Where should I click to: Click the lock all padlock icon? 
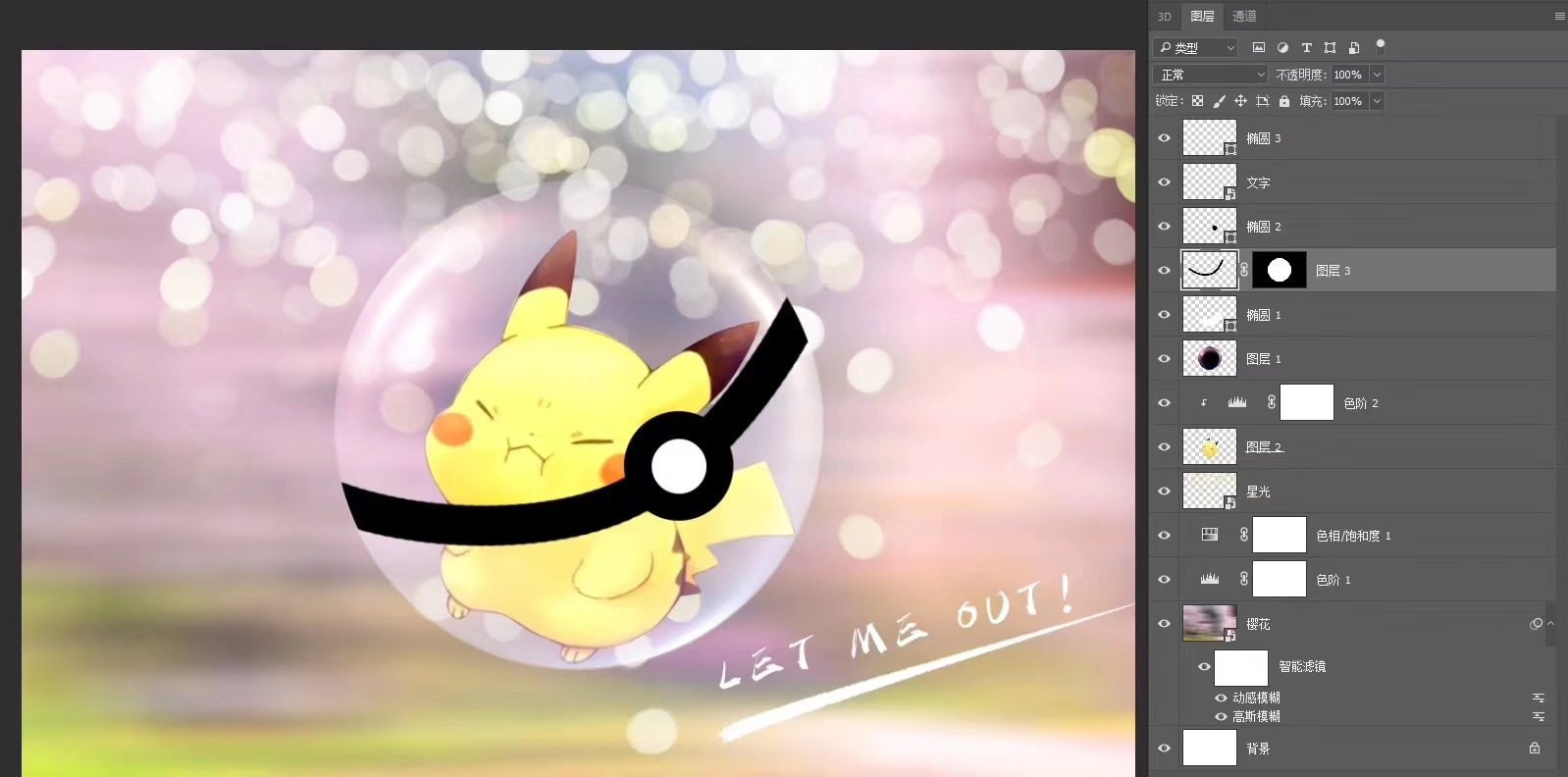tap(1283, 101)
